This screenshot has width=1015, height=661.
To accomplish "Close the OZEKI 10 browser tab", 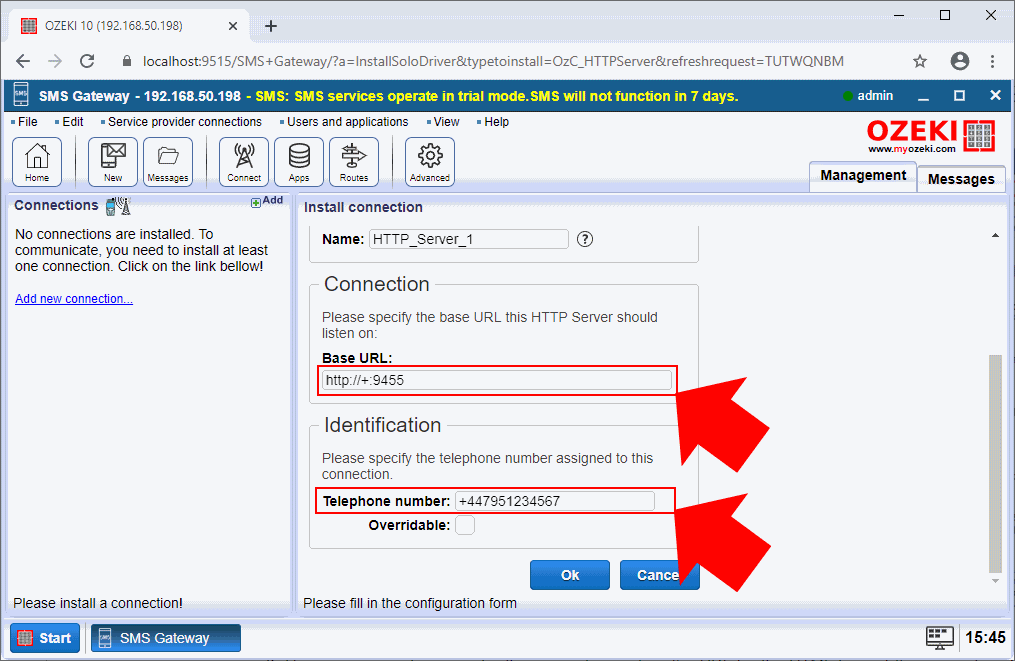I will (233, 26).
